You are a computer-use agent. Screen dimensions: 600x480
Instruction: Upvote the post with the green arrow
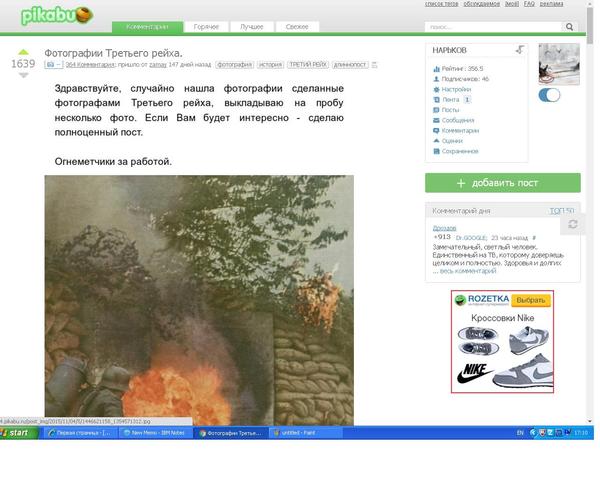point(22,50)
